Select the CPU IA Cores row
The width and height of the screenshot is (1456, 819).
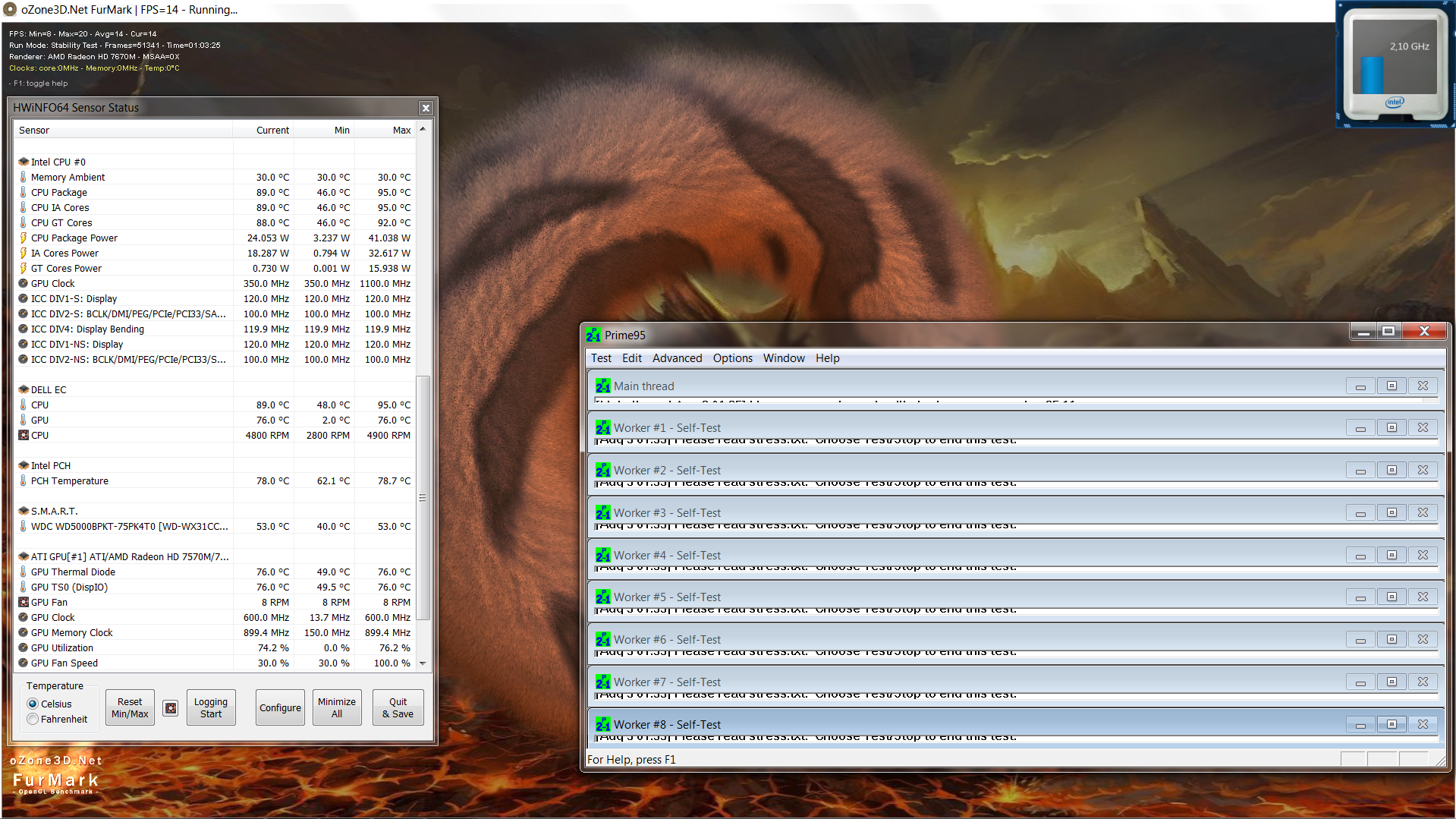tap(215, 207)
